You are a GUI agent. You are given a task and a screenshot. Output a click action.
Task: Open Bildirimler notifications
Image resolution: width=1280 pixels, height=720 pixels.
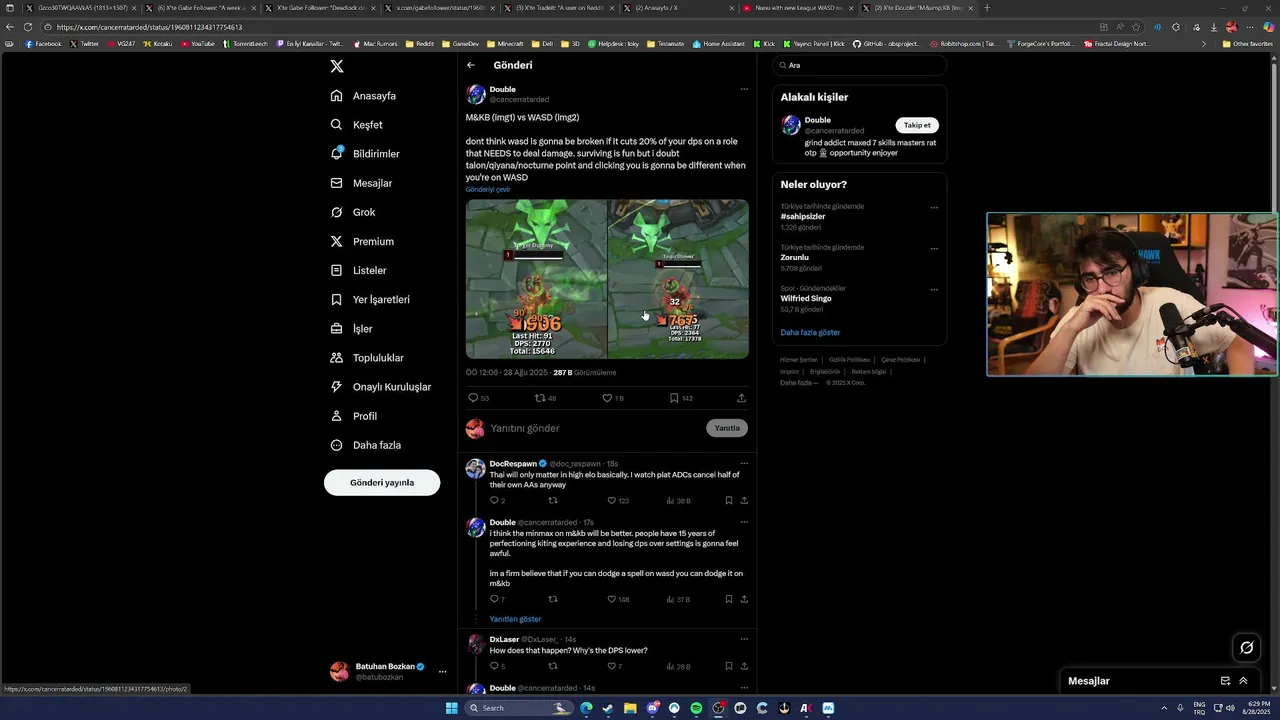(x=365, y=154)
